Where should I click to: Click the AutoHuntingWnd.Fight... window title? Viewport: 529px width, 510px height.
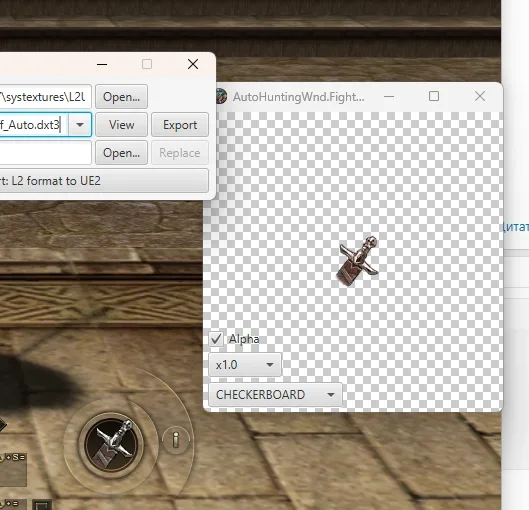click(x=299, y=97)
